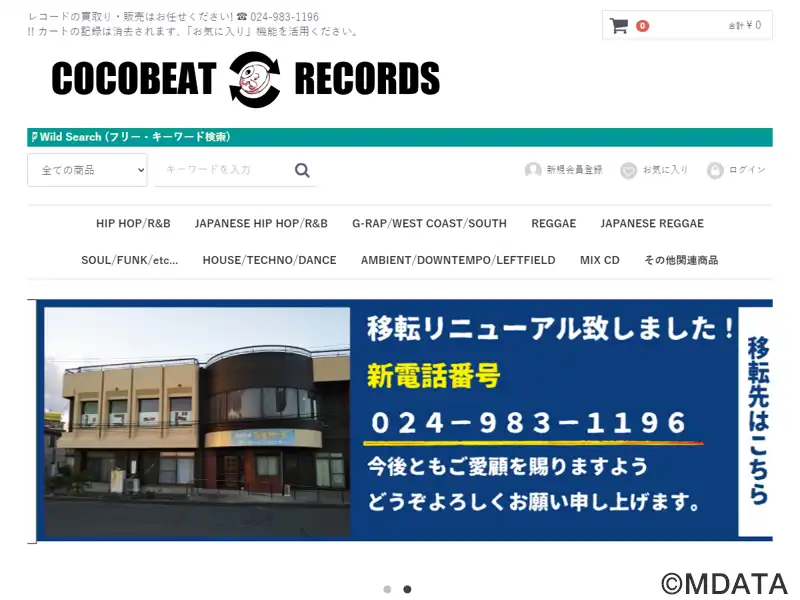Screen dimensions: 800x600
Task: Click the store building photo in banner
Action: (197, 421)
